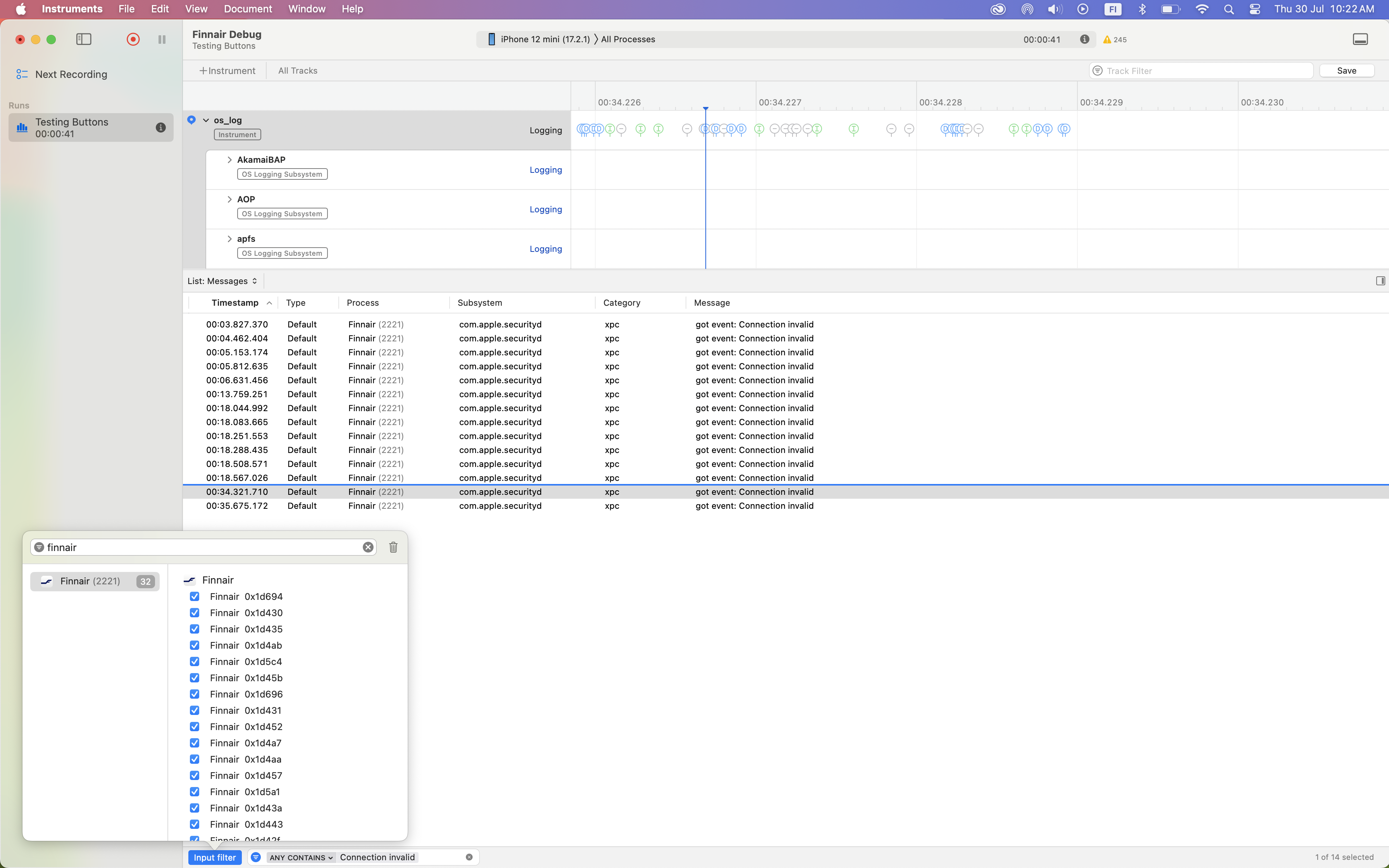The image size is (1389, 868).
Task: Open the Wi-Fi status menu
Action: pyautogui.click(x=1201, y=9)
